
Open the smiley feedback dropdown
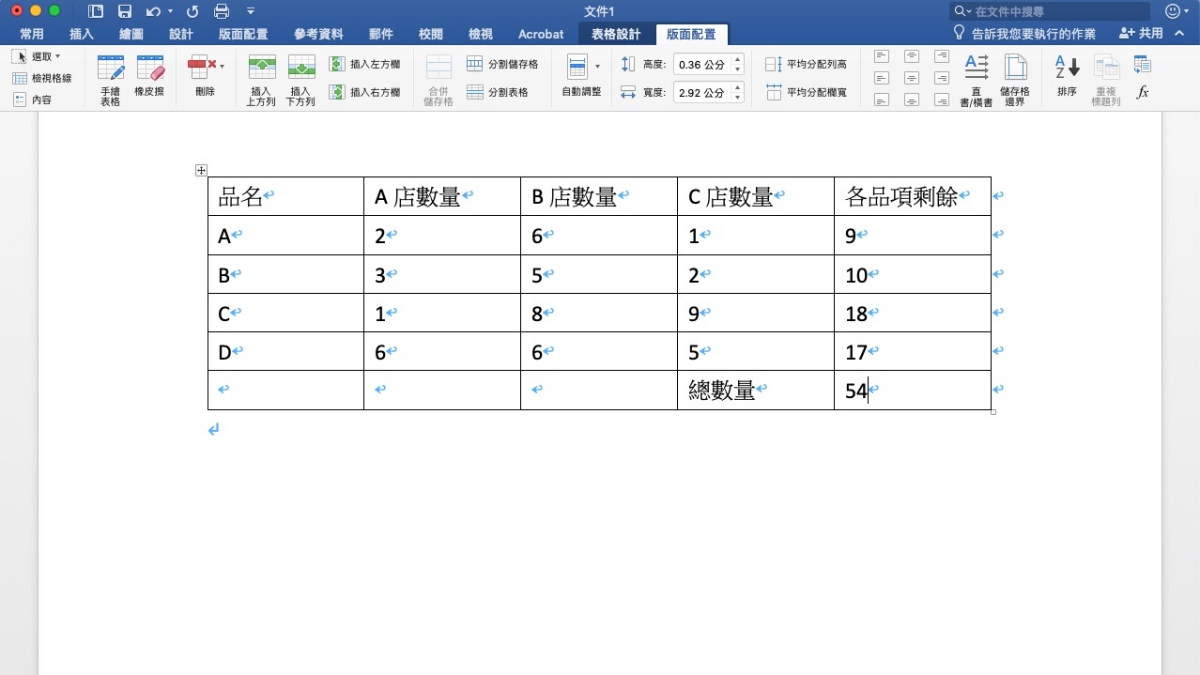(1176, 11)
